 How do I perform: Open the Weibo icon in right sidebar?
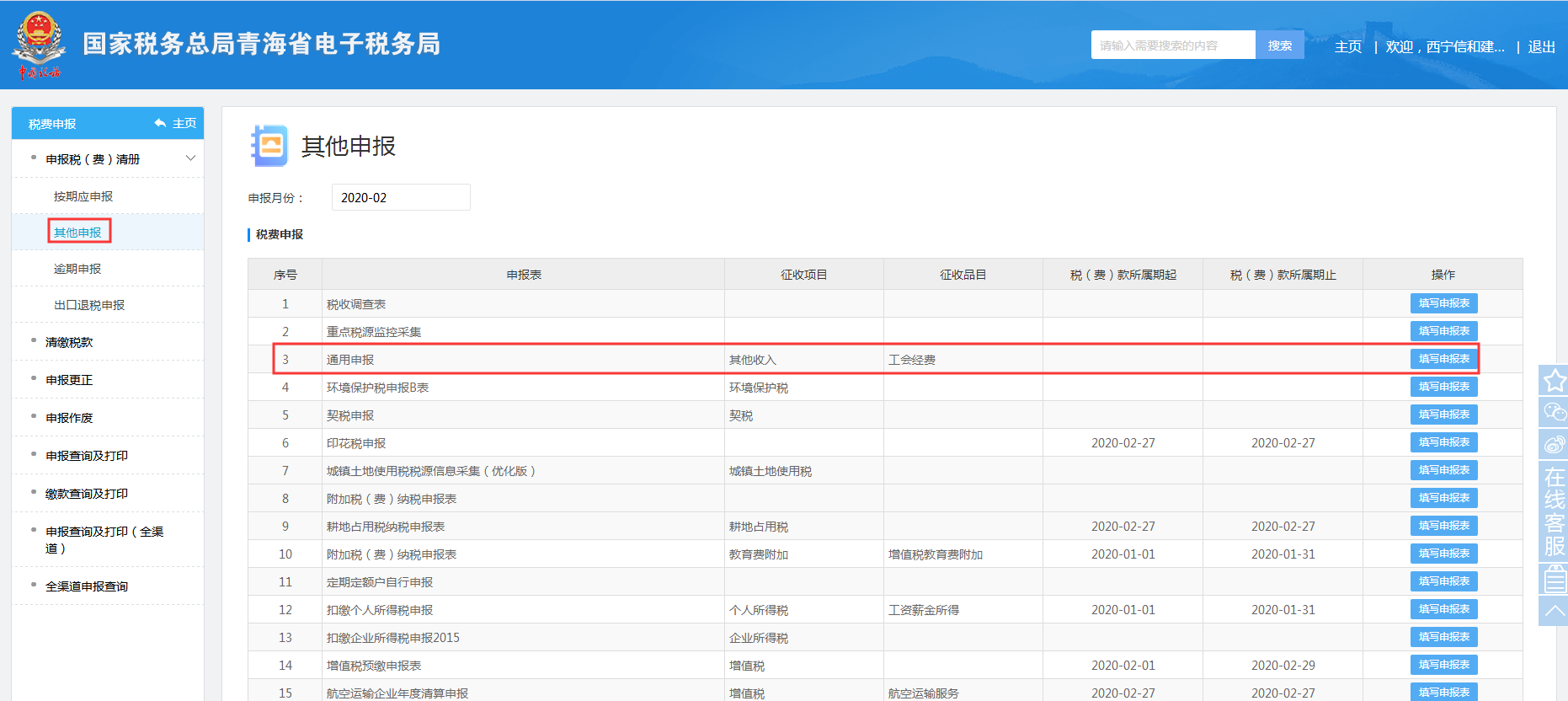pos(1554,444)
